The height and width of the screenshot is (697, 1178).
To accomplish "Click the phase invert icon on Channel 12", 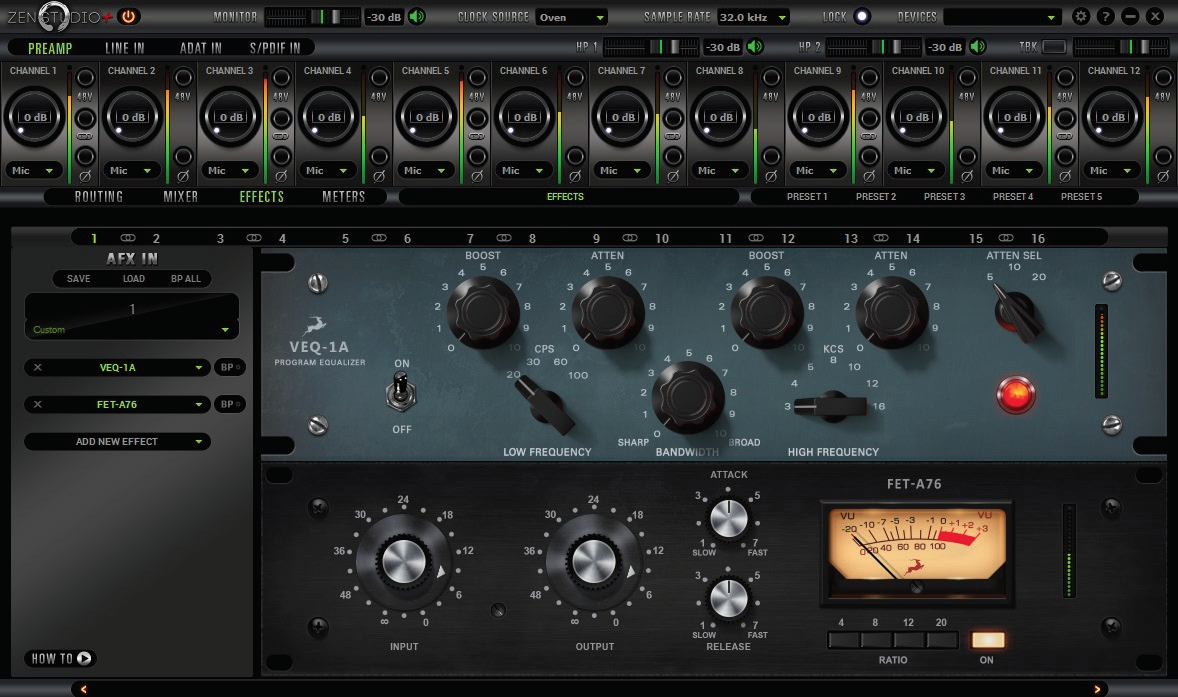I will click(x=1163, y=177).
